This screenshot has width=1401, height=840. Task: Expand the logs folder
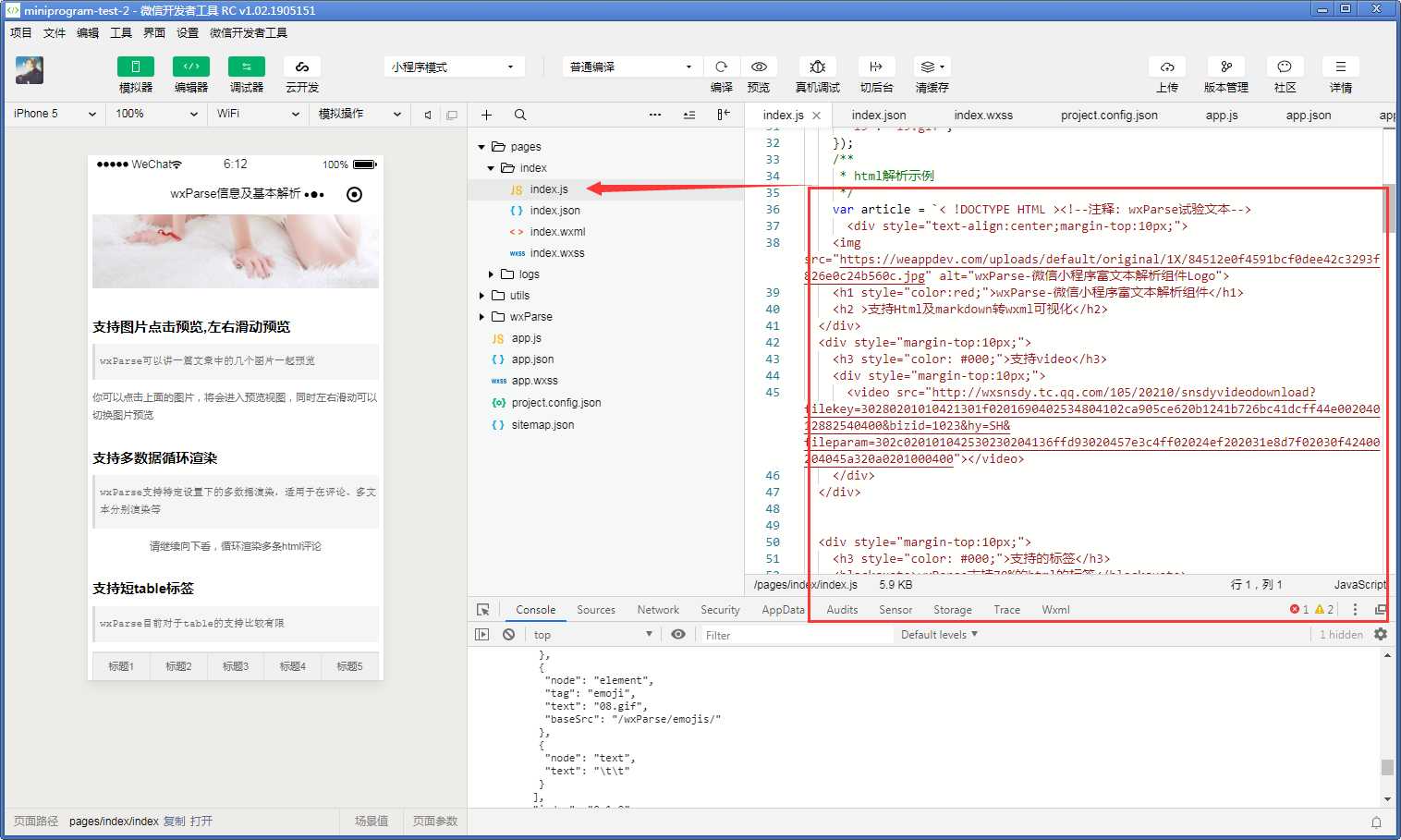[x=491, y=274]
